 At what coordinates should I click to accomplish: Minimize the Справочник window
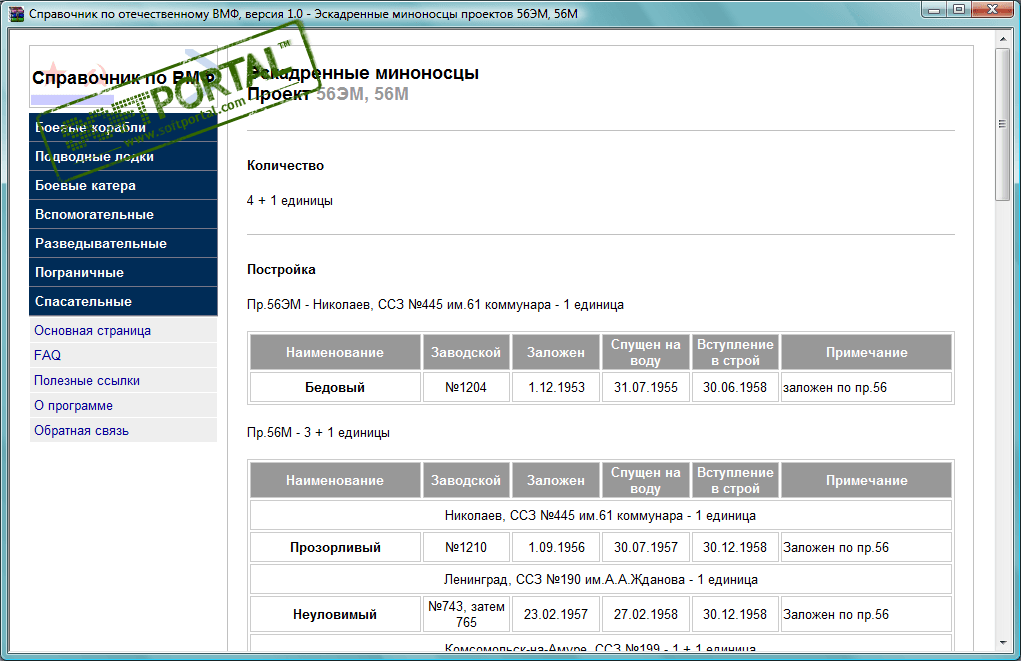point(934,10)
